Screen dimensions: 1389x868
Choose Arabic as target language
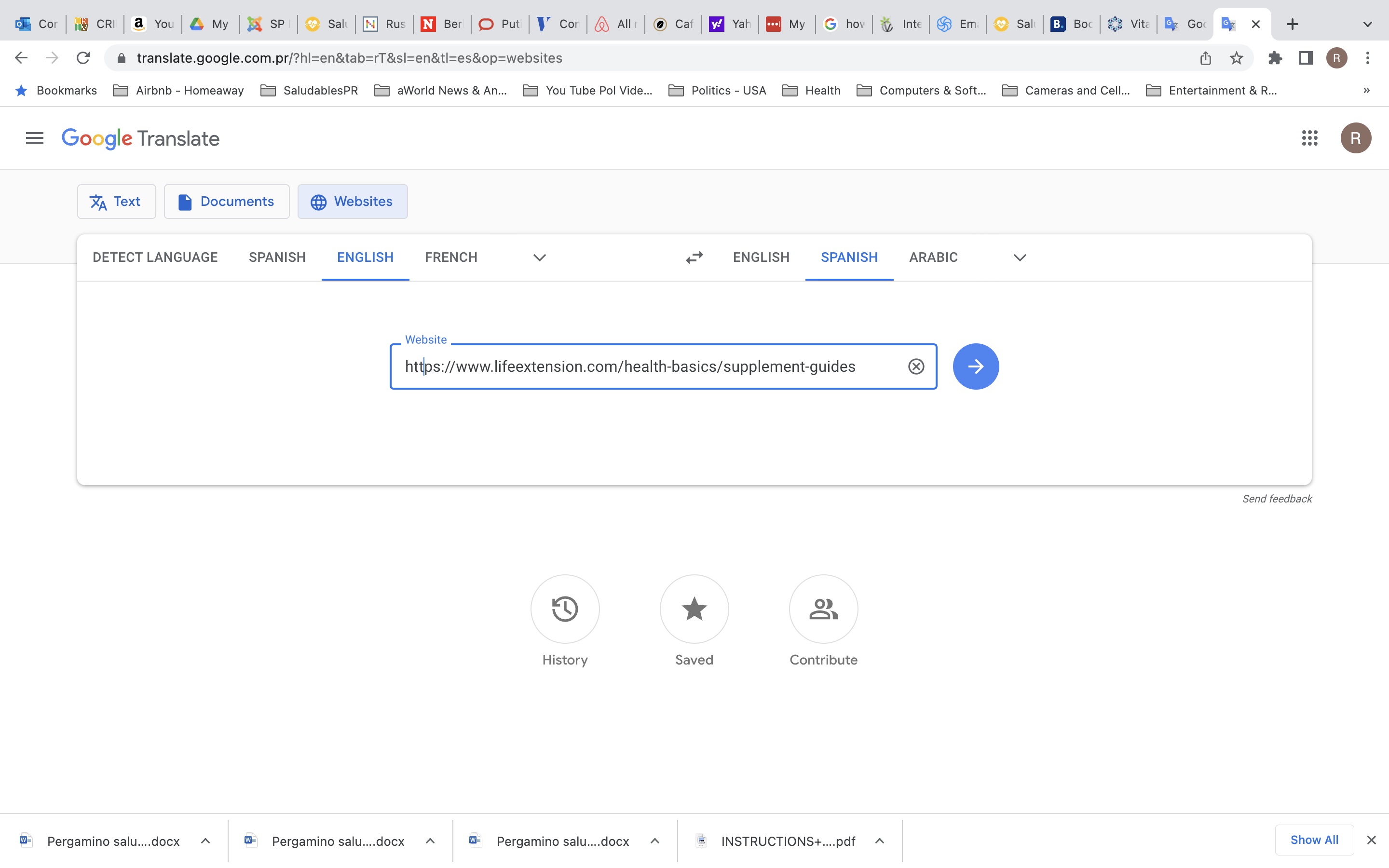tap(933, 257)
